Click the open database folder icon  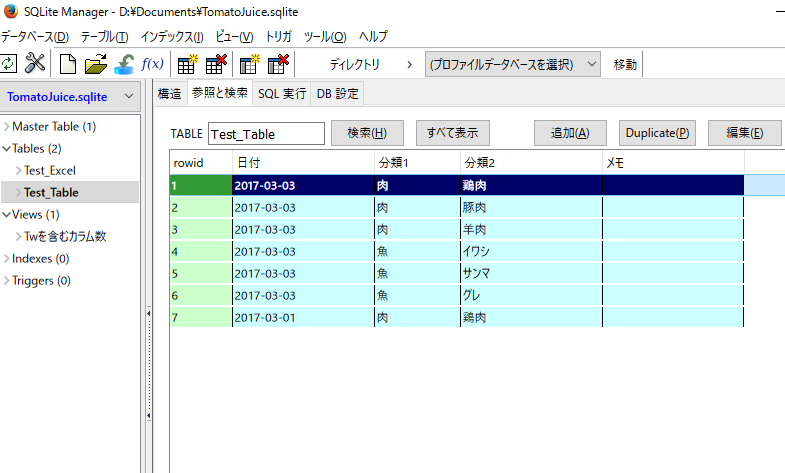(96, 64)
